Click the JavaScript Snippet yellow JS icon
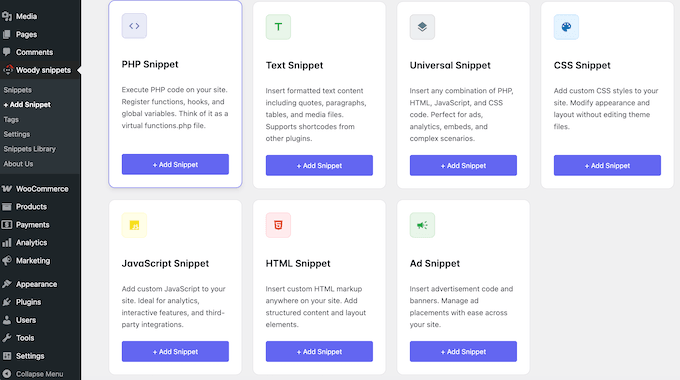680x380 pixels. 134,225
